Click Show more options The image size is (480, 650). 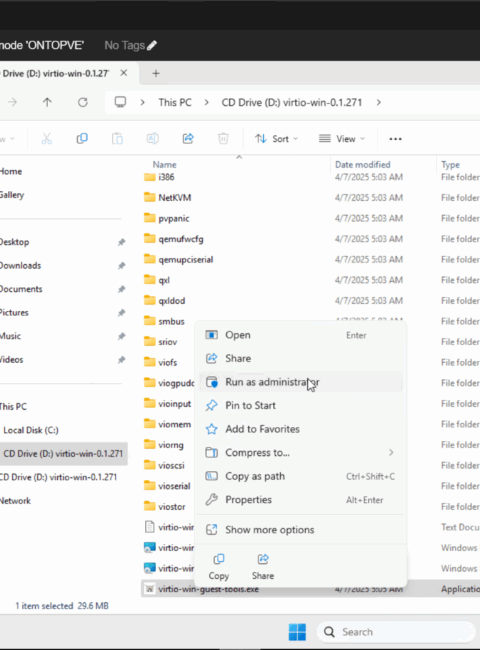tap(301, 530)
